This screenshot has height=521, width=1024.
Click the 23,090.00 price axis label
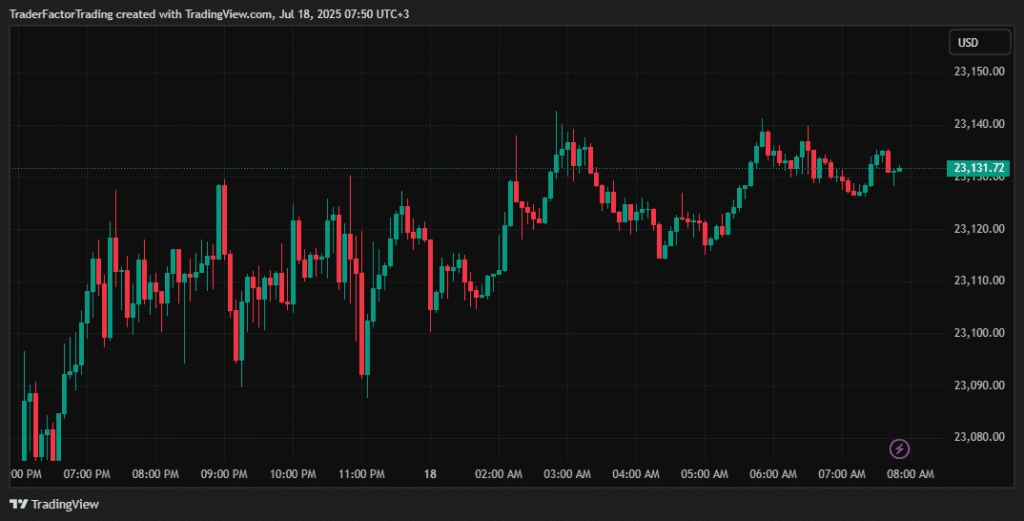(x=979, y=385)
